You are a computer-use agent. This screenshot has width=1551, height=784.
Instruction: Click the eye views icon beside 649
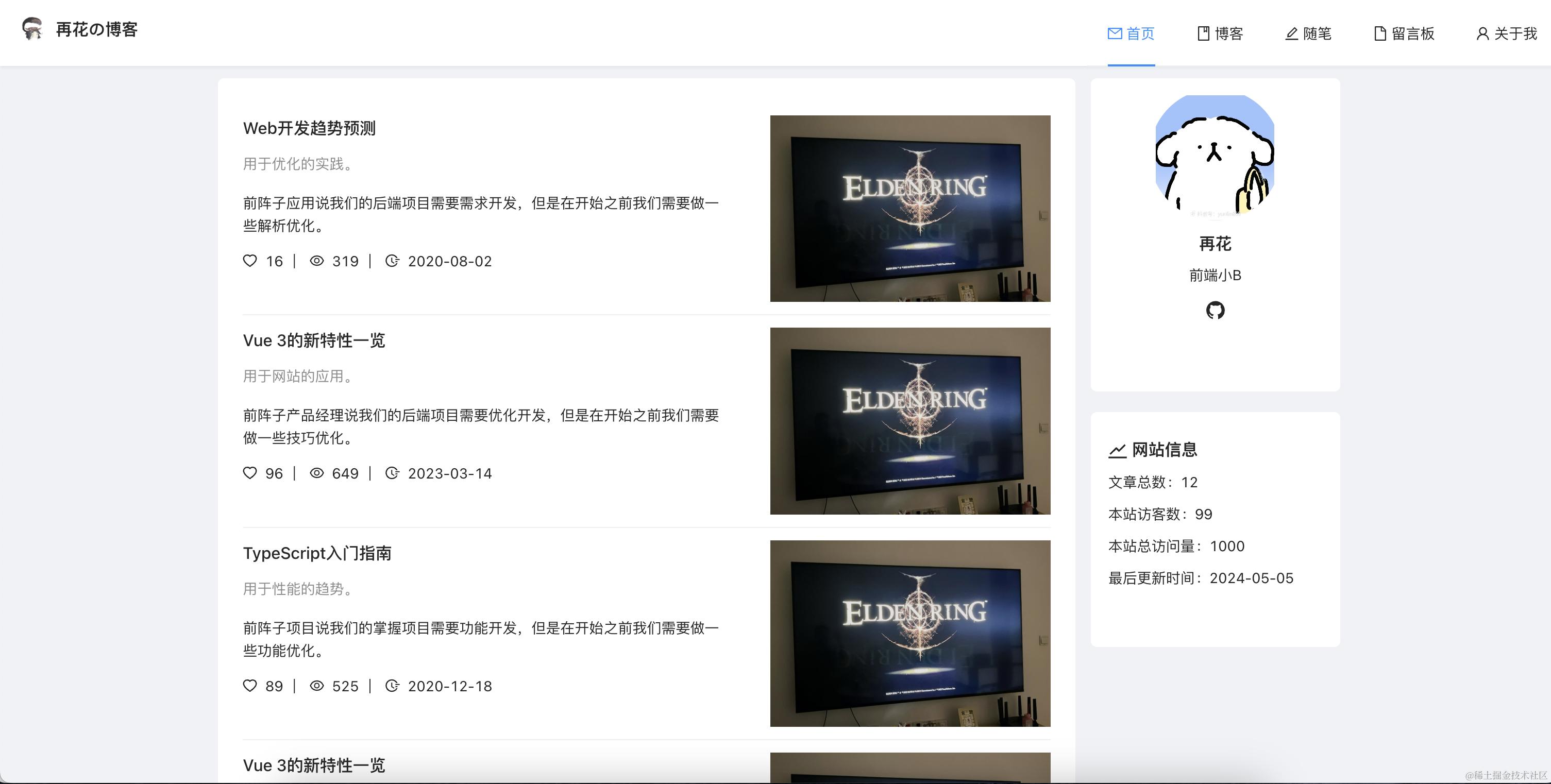tap(317, 473)
